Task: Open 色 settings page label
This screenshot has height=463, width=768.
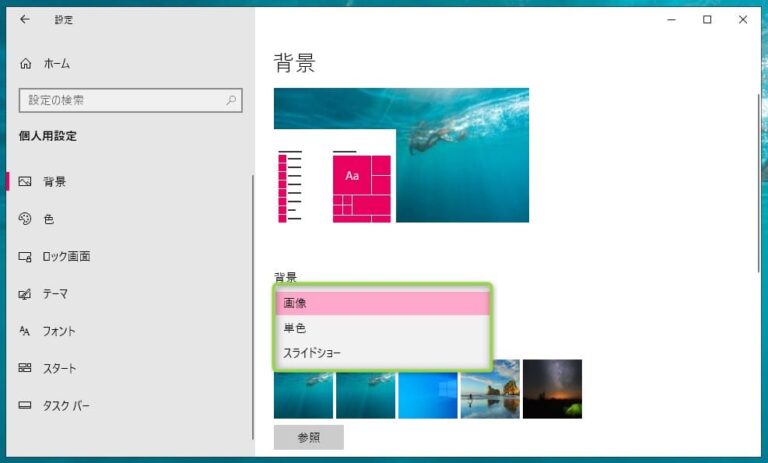Action: tap(49, 219)
